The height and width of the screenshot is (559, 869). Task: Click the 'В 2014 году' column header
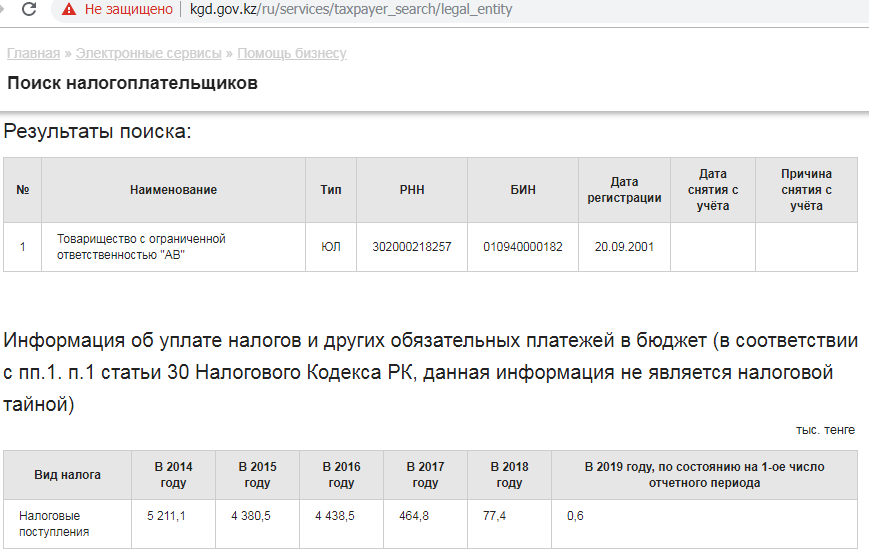pos(173,475)
